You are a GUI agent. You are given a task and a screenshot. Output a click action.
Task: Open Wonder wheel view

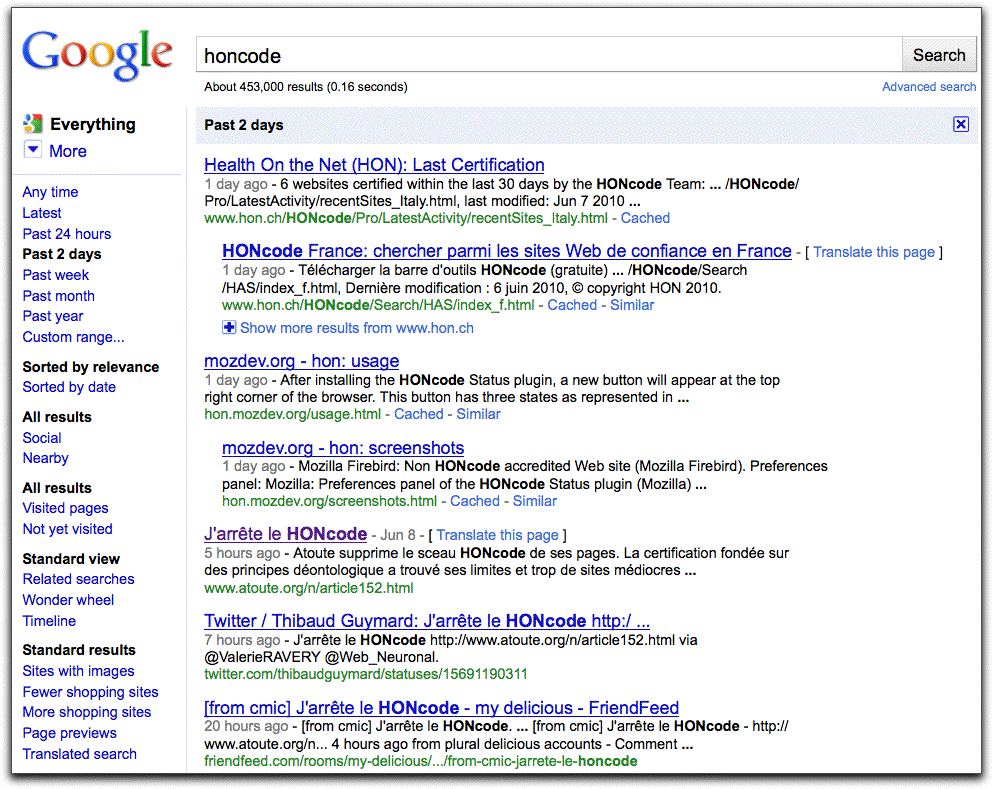(x=68, y=600)
